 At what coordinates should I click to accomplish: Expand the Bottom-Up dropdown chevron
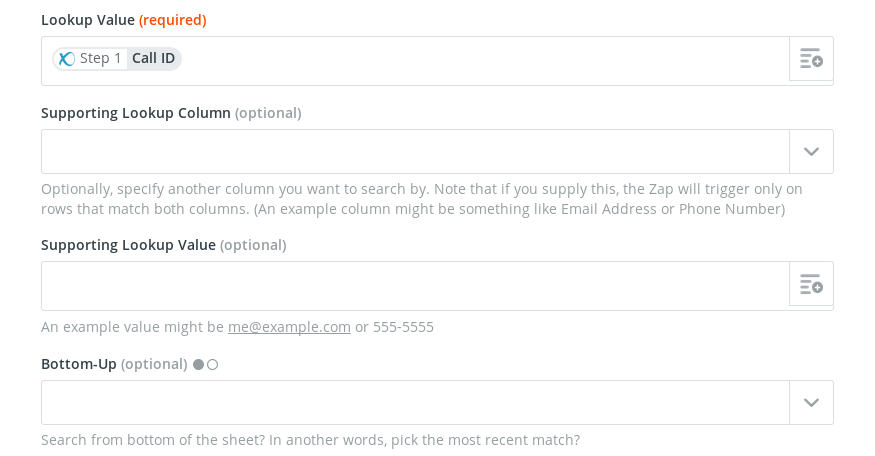pyautogui.click(x=811, y=402)
